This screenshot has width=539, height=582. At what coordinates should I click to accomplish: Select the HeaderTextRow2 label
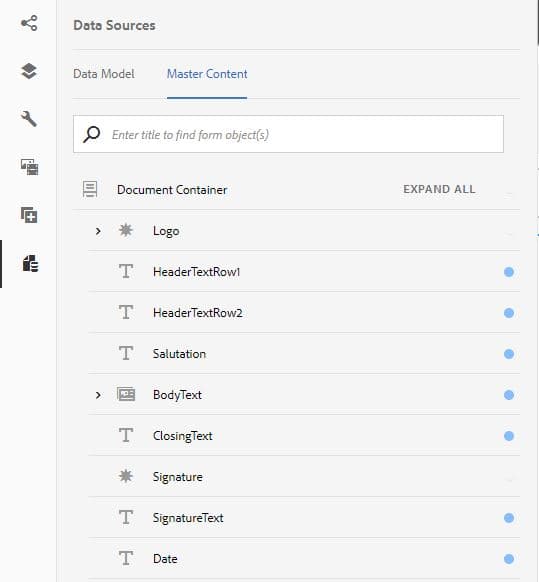(x=197, y=313)
